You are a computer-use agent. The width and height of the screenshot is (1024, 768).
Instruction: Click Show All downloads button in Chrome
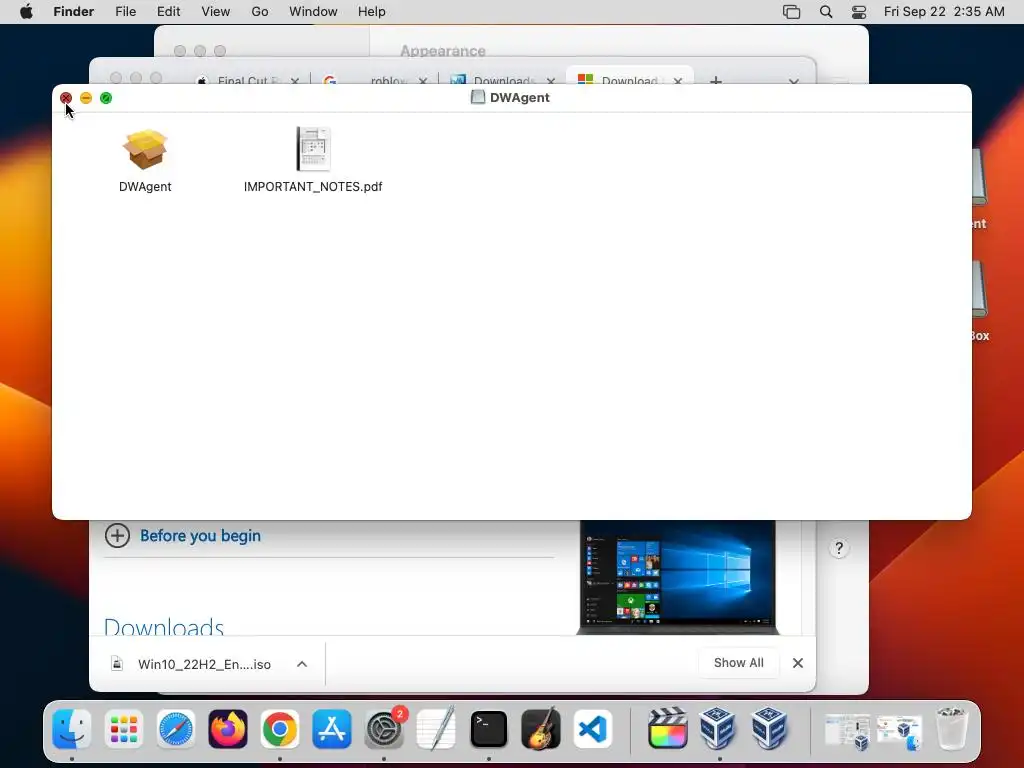coord(739,663)
